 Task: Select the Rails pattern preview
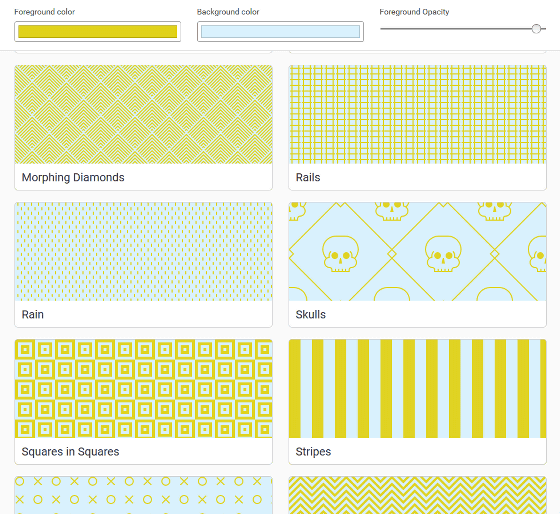(418, 115)
